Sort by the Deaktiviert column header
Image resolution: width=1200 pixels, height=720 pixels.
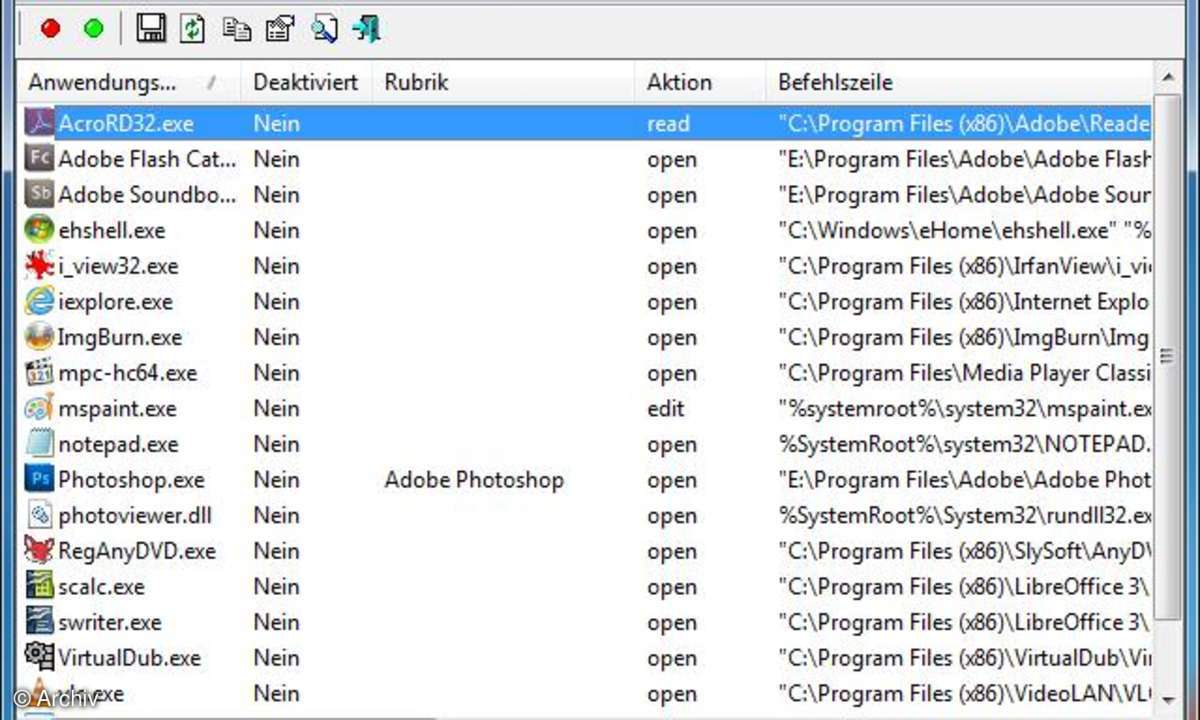pyautogui.click(x=306, y=82)
